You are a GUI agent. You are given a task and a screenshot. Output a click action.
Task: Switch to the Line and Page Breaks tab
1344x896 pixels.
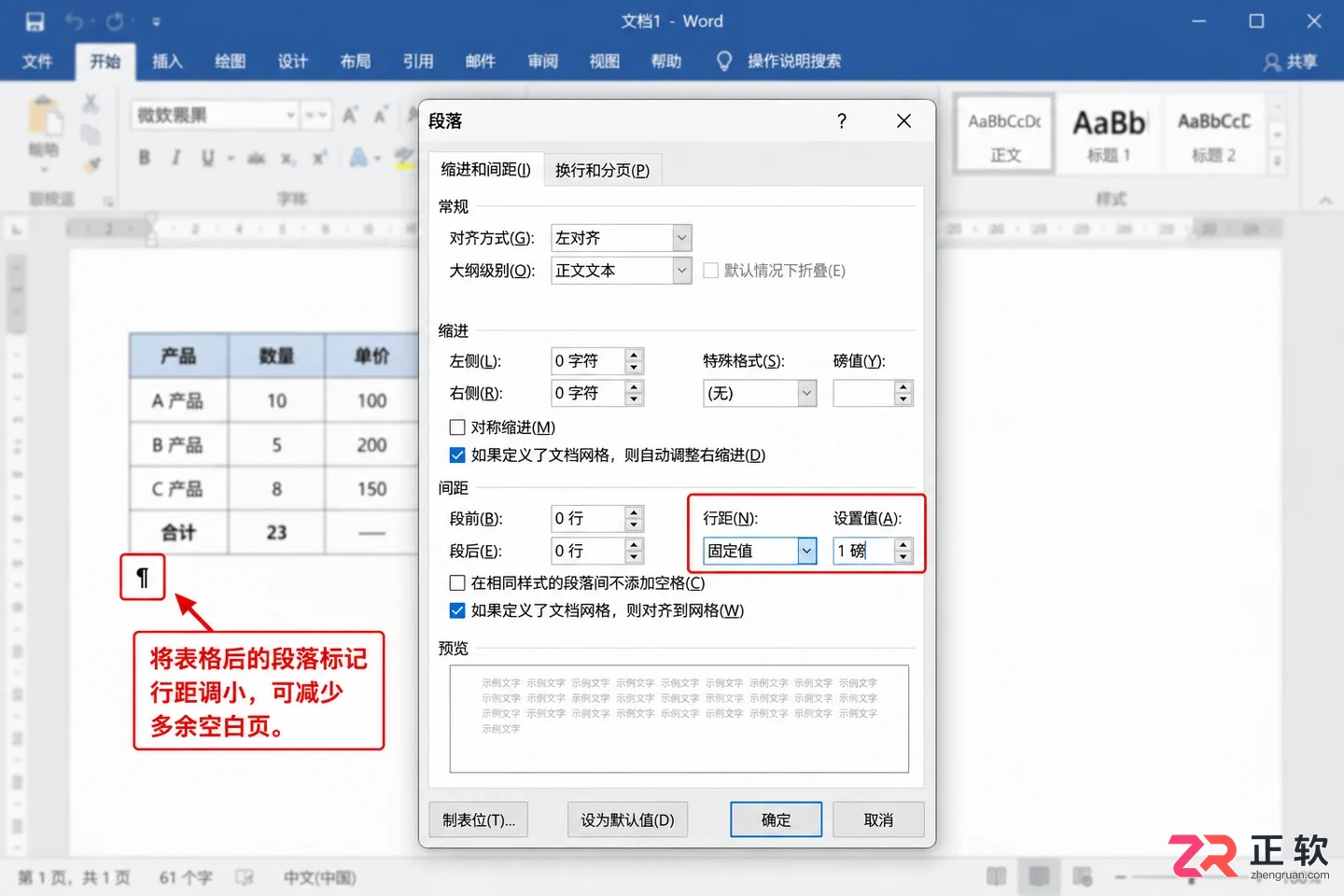[603, 170]
